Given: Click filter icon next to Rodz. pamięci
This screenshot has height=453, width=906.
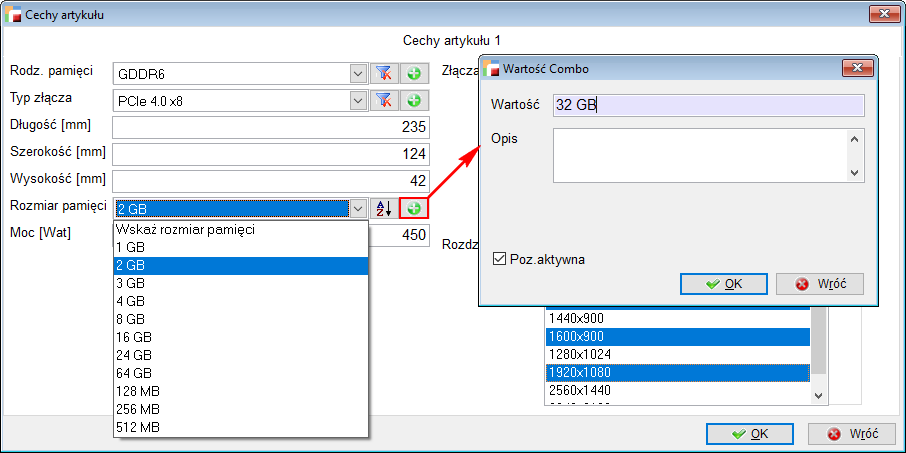Looking at the screenshot, I should pos(384,73).
